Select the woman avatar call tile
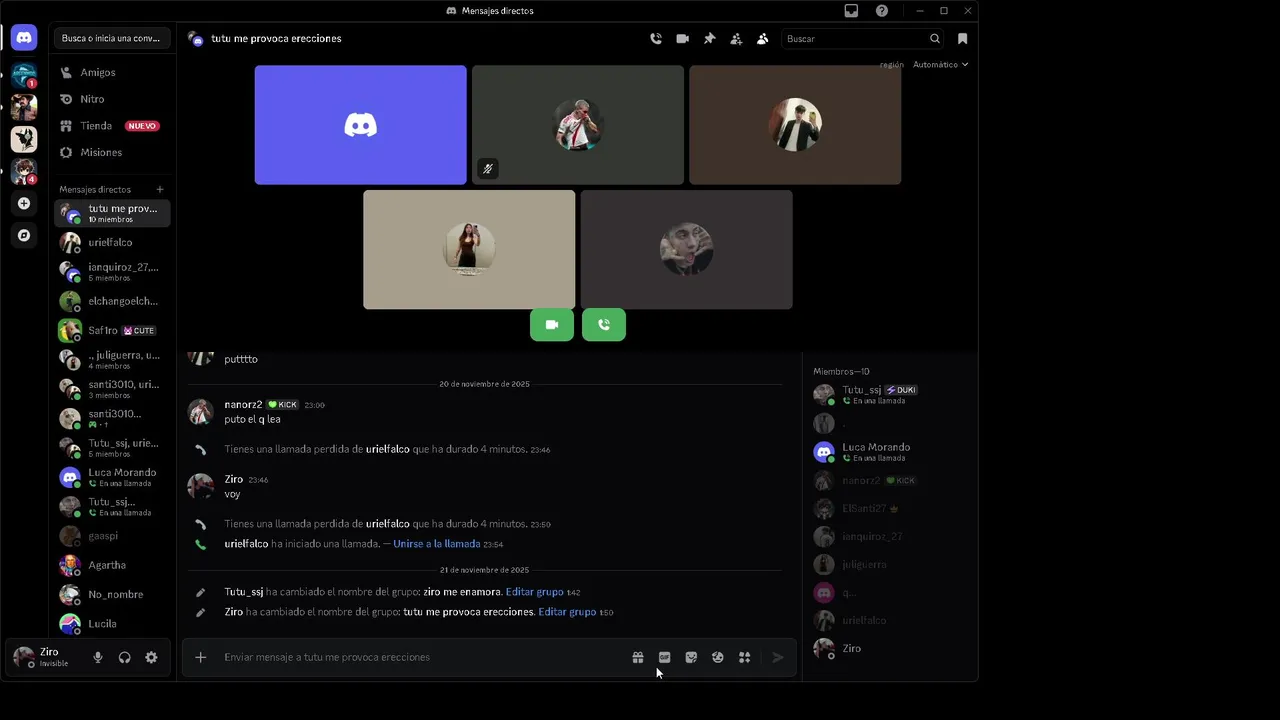Screen dimensions: 1280x720 [469, 249]
